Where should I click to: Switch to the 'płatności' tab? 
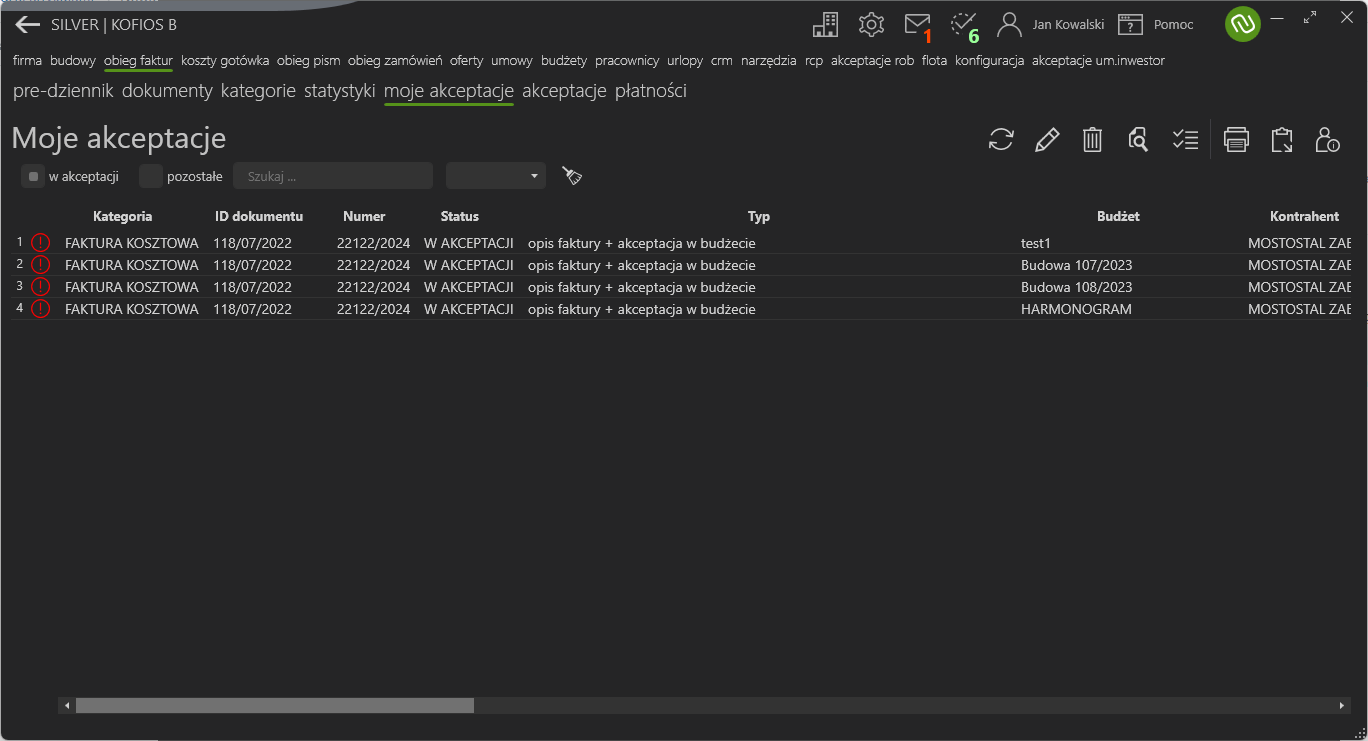(x=650, y=91)
